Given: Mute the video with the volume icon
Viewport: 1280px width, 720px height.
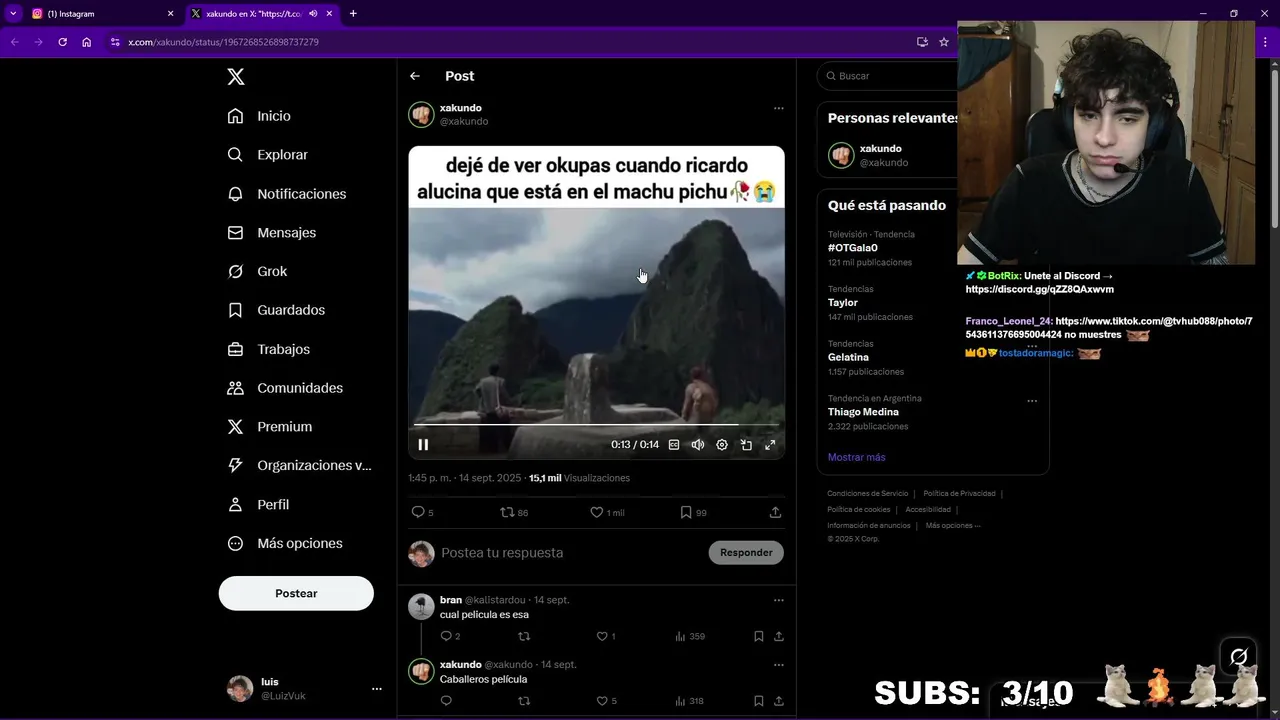Looking at the screenshot, I should coord(698,445).
